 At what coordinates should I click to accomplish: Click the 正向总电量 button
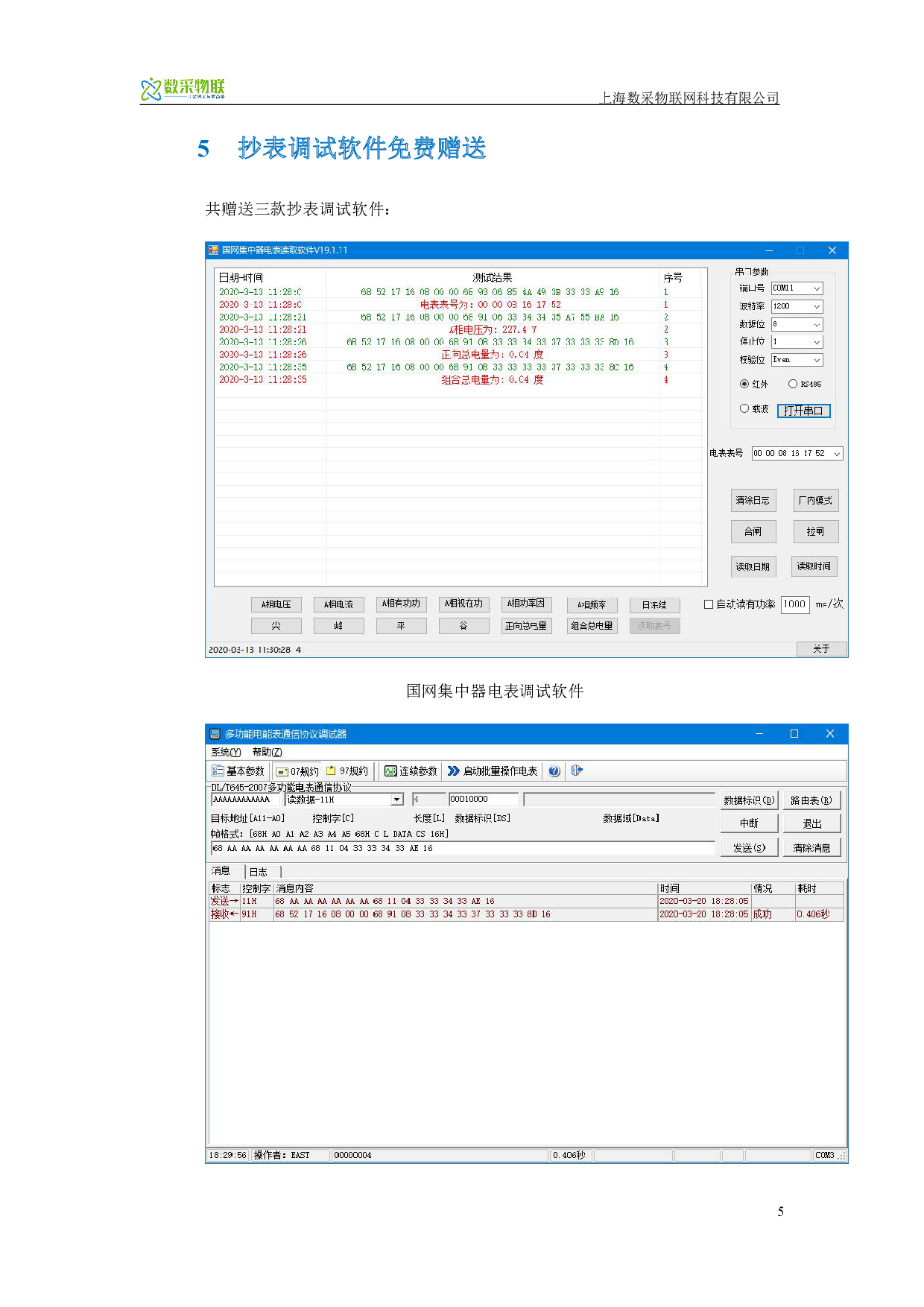pyautogui.click(x=526, y=626)
